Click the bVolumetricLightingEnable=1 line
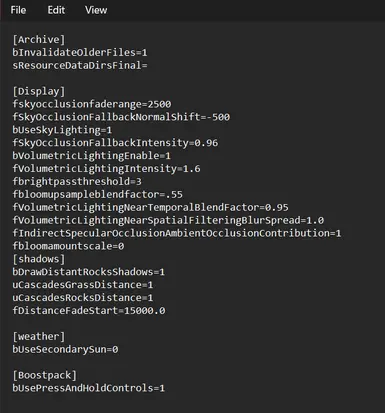The image size is (385, 413). [91, 156]
